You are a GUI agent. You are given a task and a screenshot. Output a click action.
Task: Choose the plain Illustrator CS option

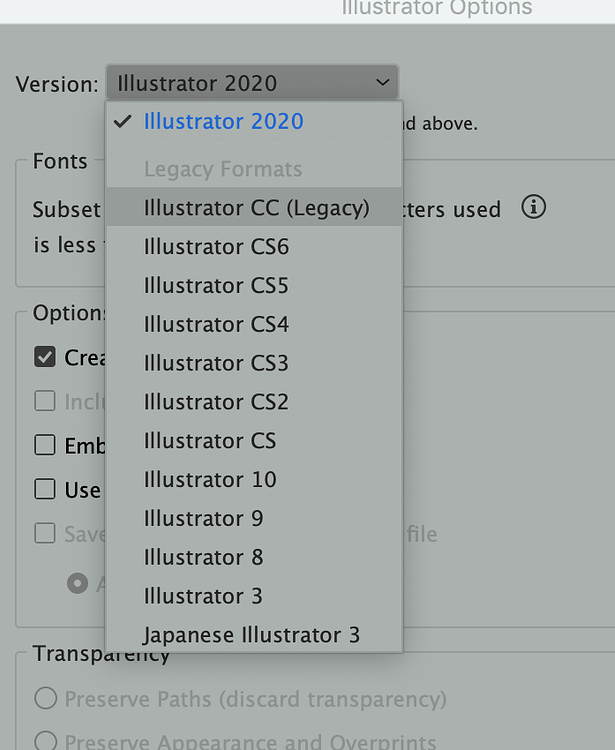[x=254, y=441]
